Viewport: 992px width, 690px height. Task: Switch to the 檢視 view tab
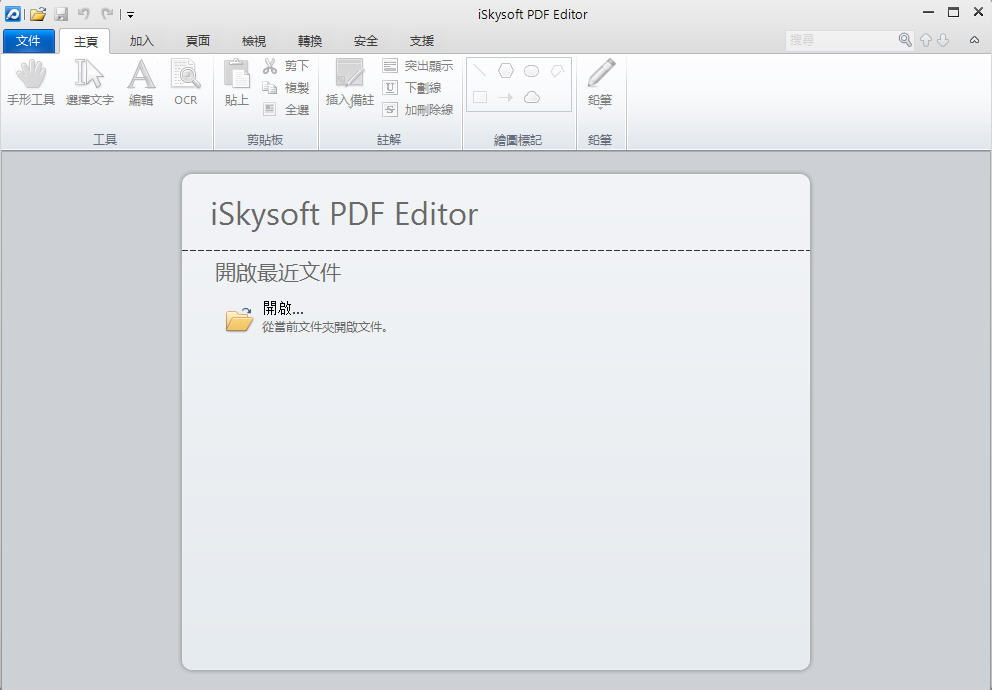click(x=254, y=41)
